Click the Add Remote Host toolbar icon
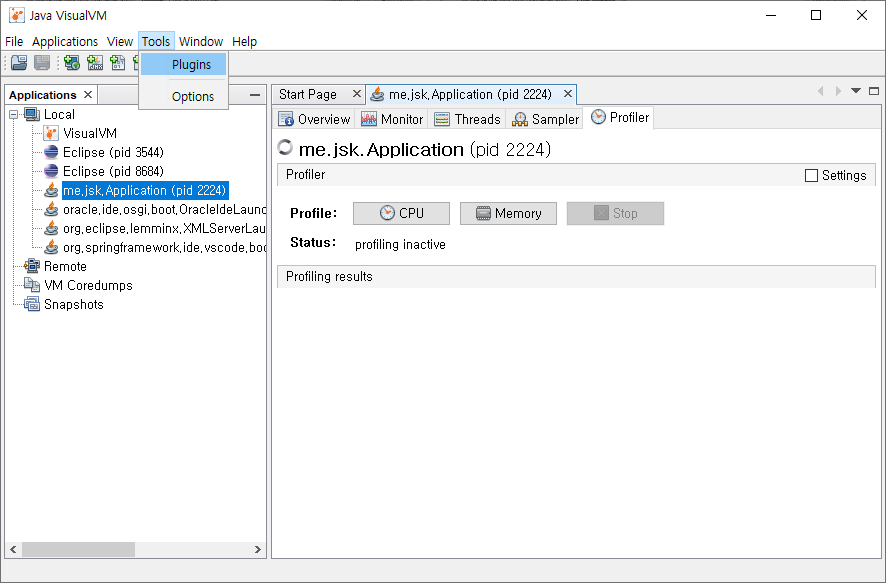Viewport: 886px width, 583px height. click(72, 63)
